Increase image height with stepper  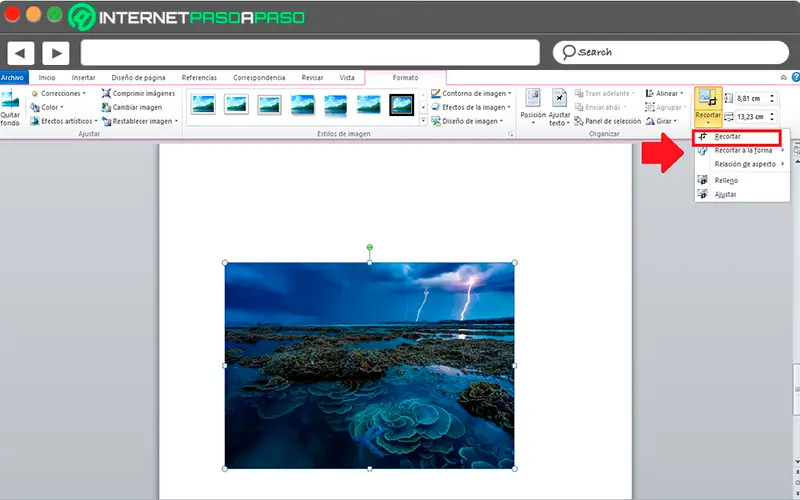(772, 95)
